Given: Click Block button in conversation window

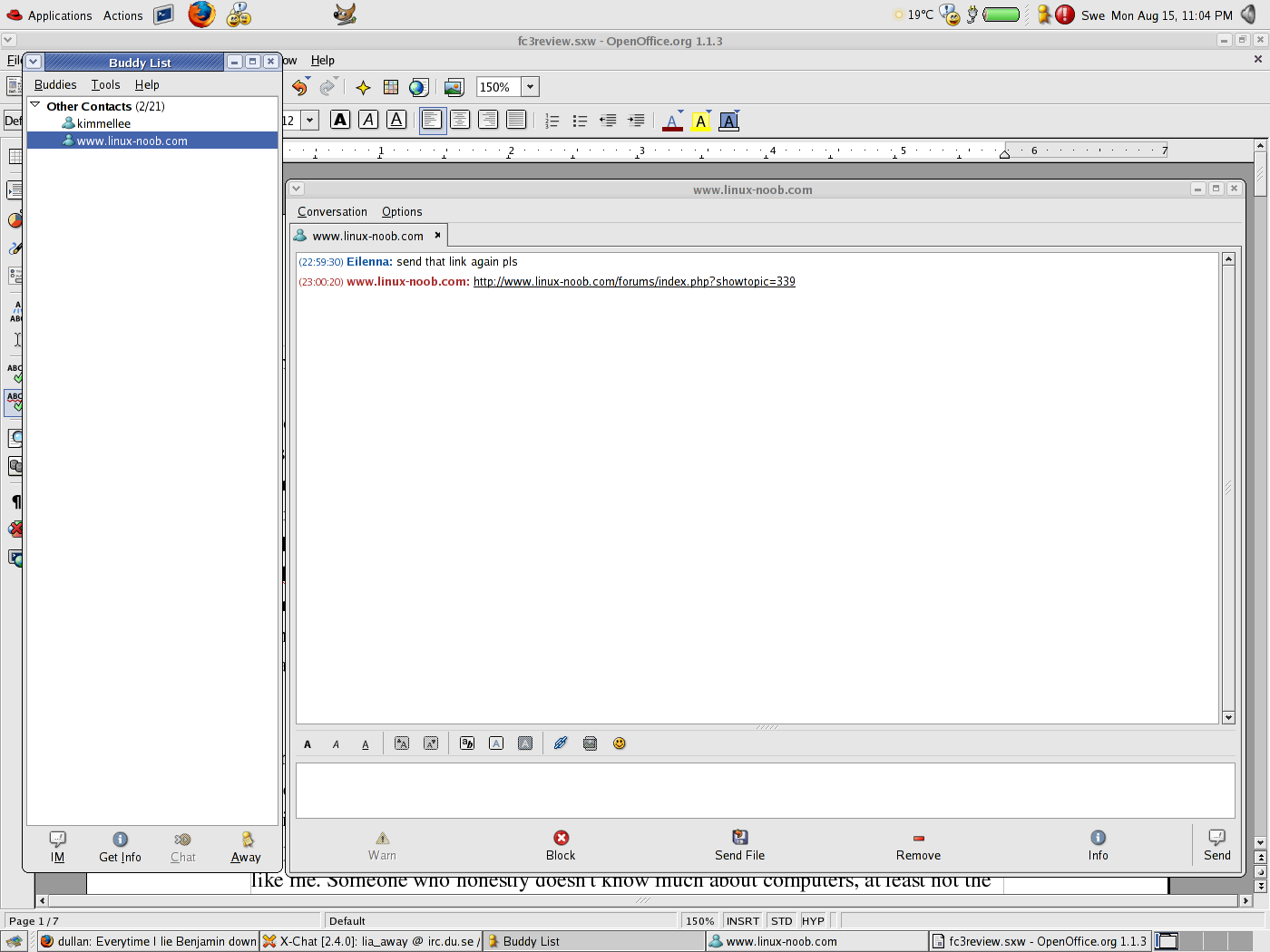Looking at the screenshot, I should (561, 845).
